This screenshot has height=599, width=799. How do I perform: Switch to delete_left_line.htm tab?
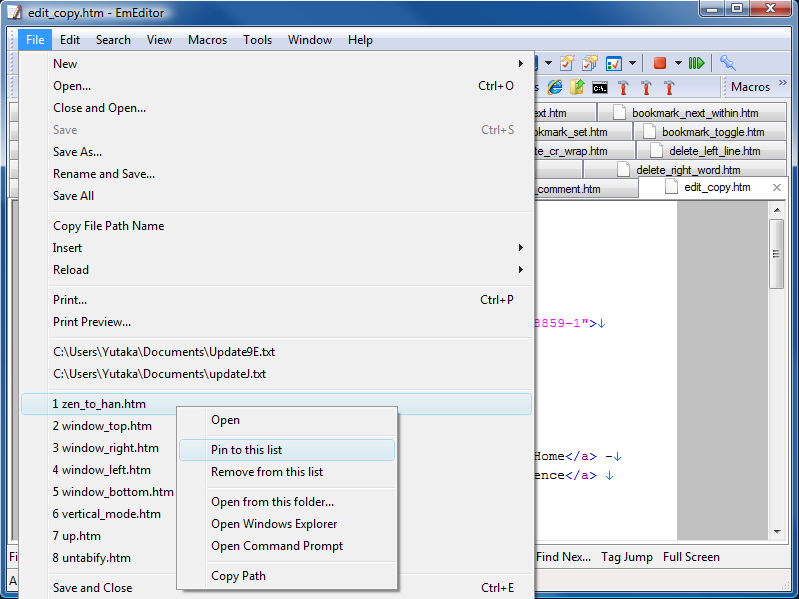pos(711,151)
